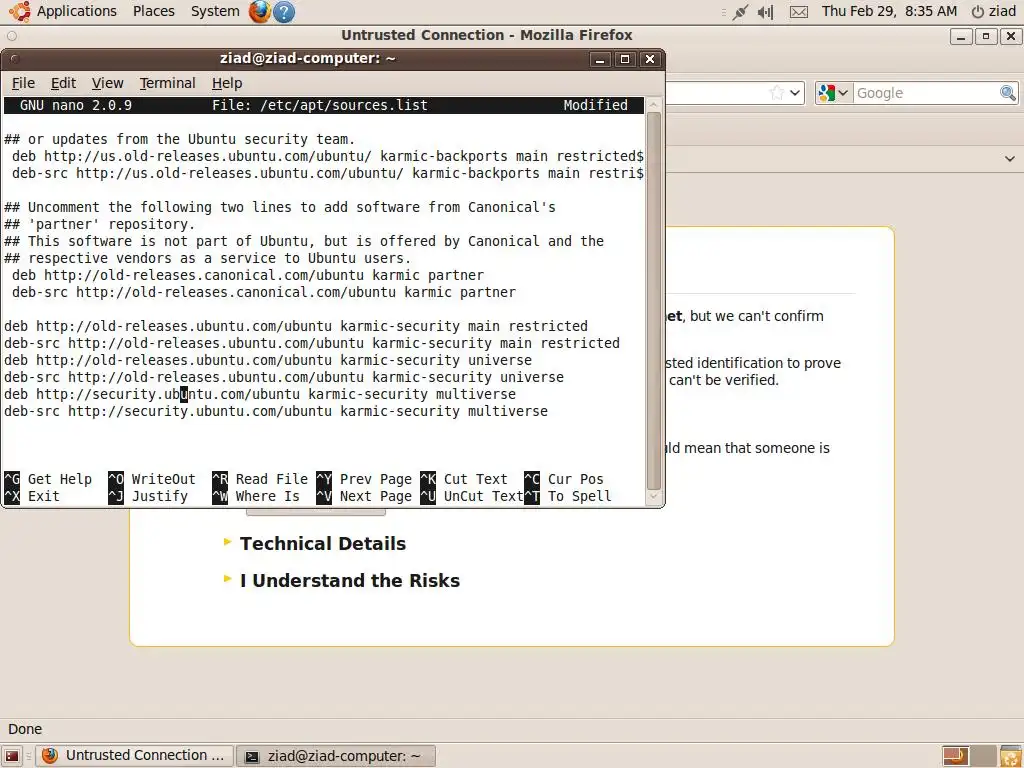Switch to ziad@ziad-computer taskbar item
This screenshot has height=768, width=1024.
336,756
